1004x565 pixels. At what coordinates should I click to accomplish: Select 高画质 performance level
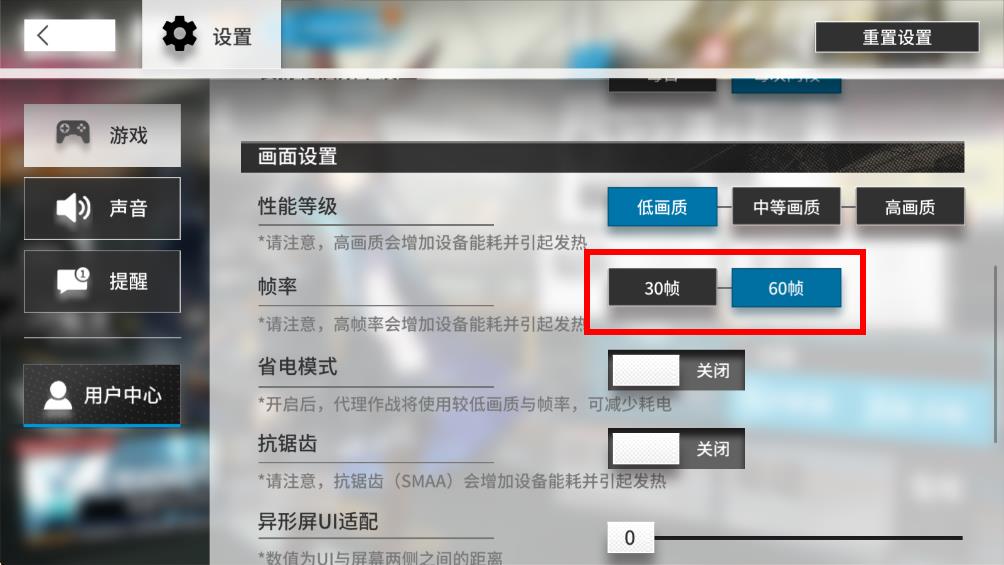click(910, 206)
